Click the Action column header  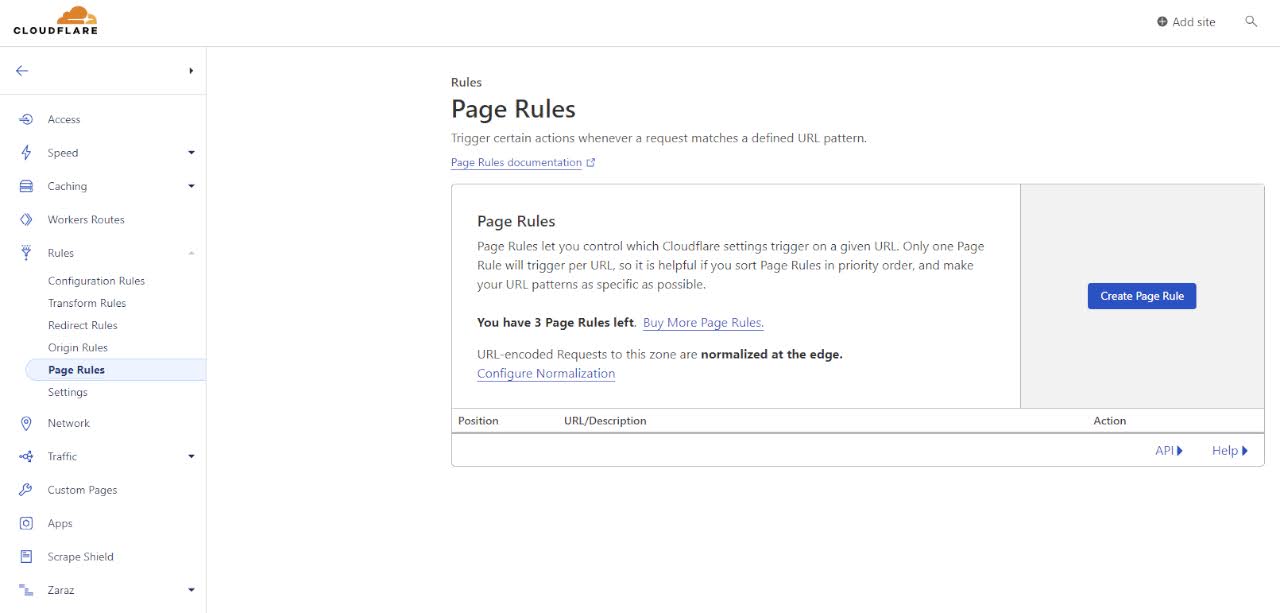[x=1110, y=421]
